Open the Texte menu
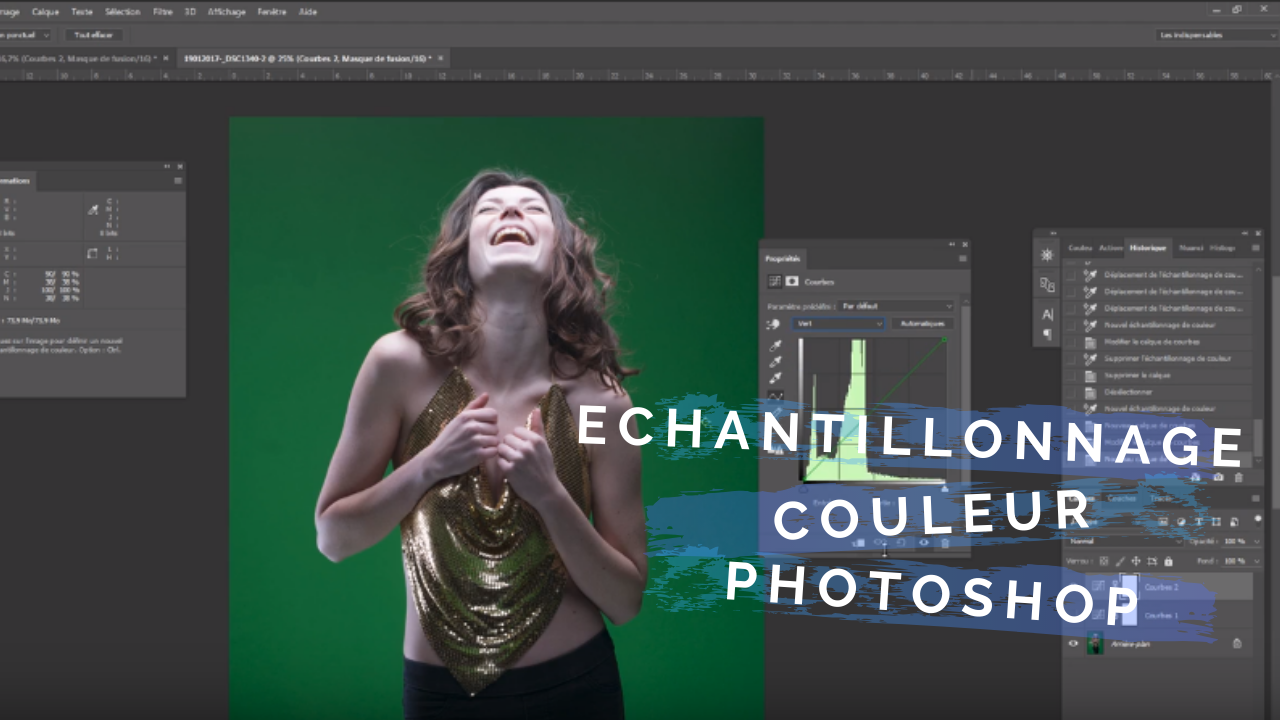 pos(82,11)
